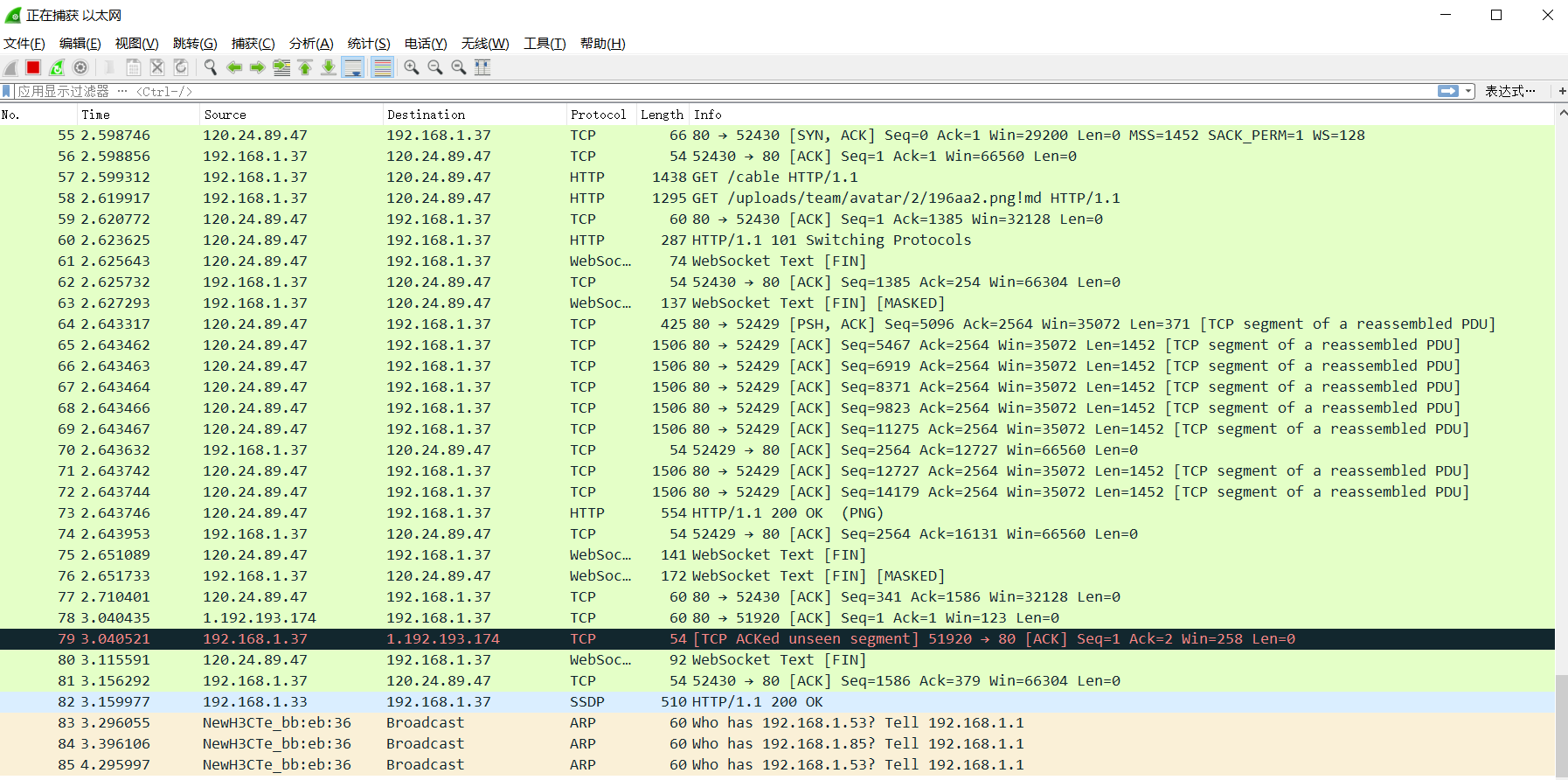The width and height of the screenshot is (1568, 780).
Task: Restart the current capture
Action: click(57, 67)
